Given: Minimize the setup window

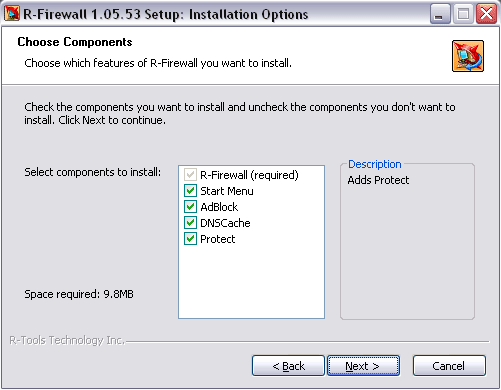Looking at the screenshot, I should [x=440, y=14].
